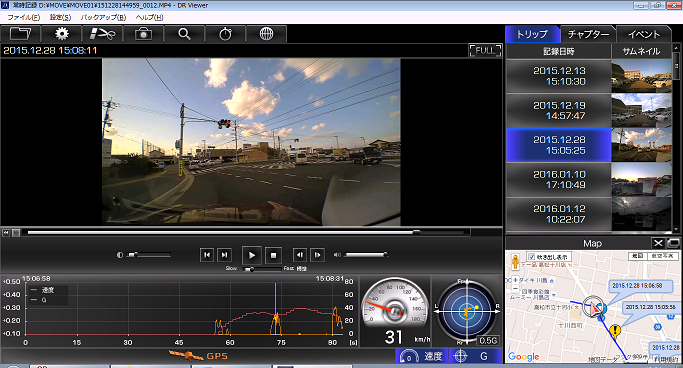Click the speaker volume icon
The height and width of the screenshot is (368, 683).
coord(337,255)
